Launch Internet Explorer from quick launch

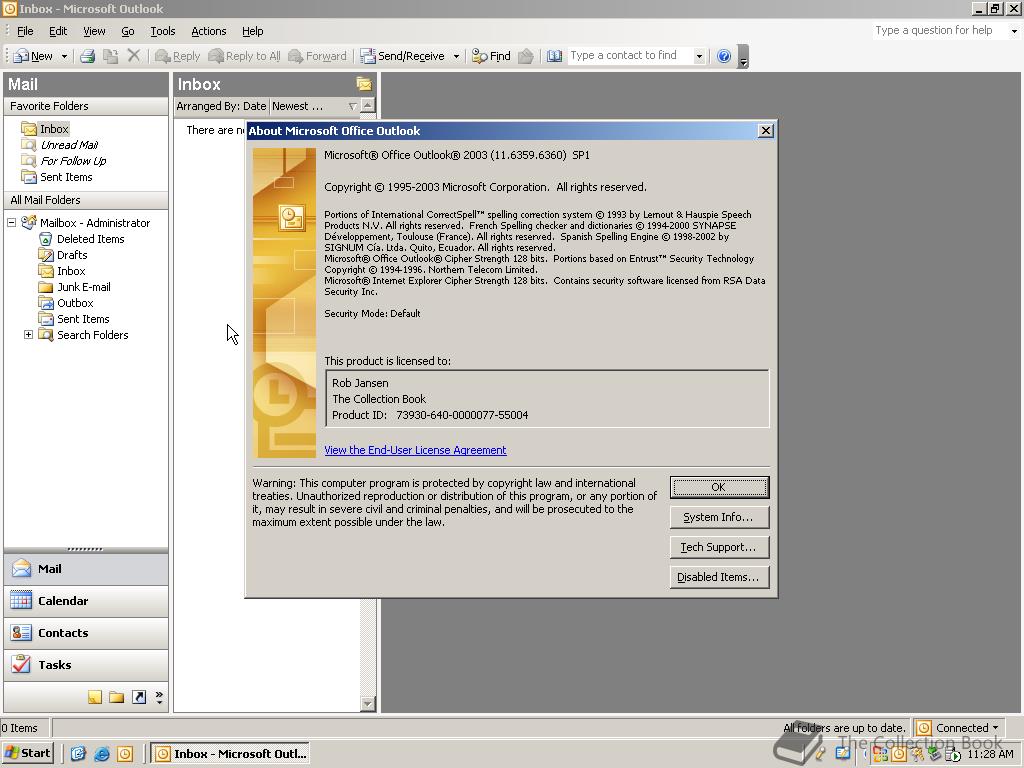(x=102, y=754)
